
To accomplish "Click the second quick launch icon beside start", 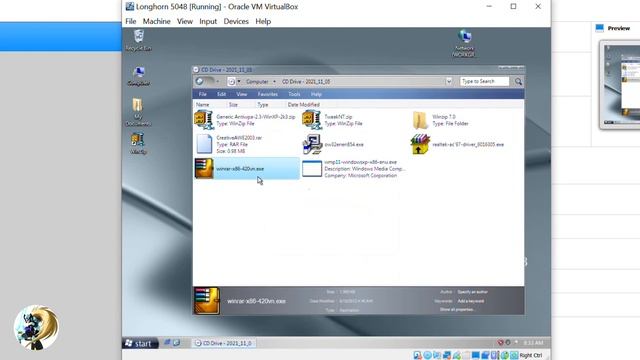I will pos(176,343).
